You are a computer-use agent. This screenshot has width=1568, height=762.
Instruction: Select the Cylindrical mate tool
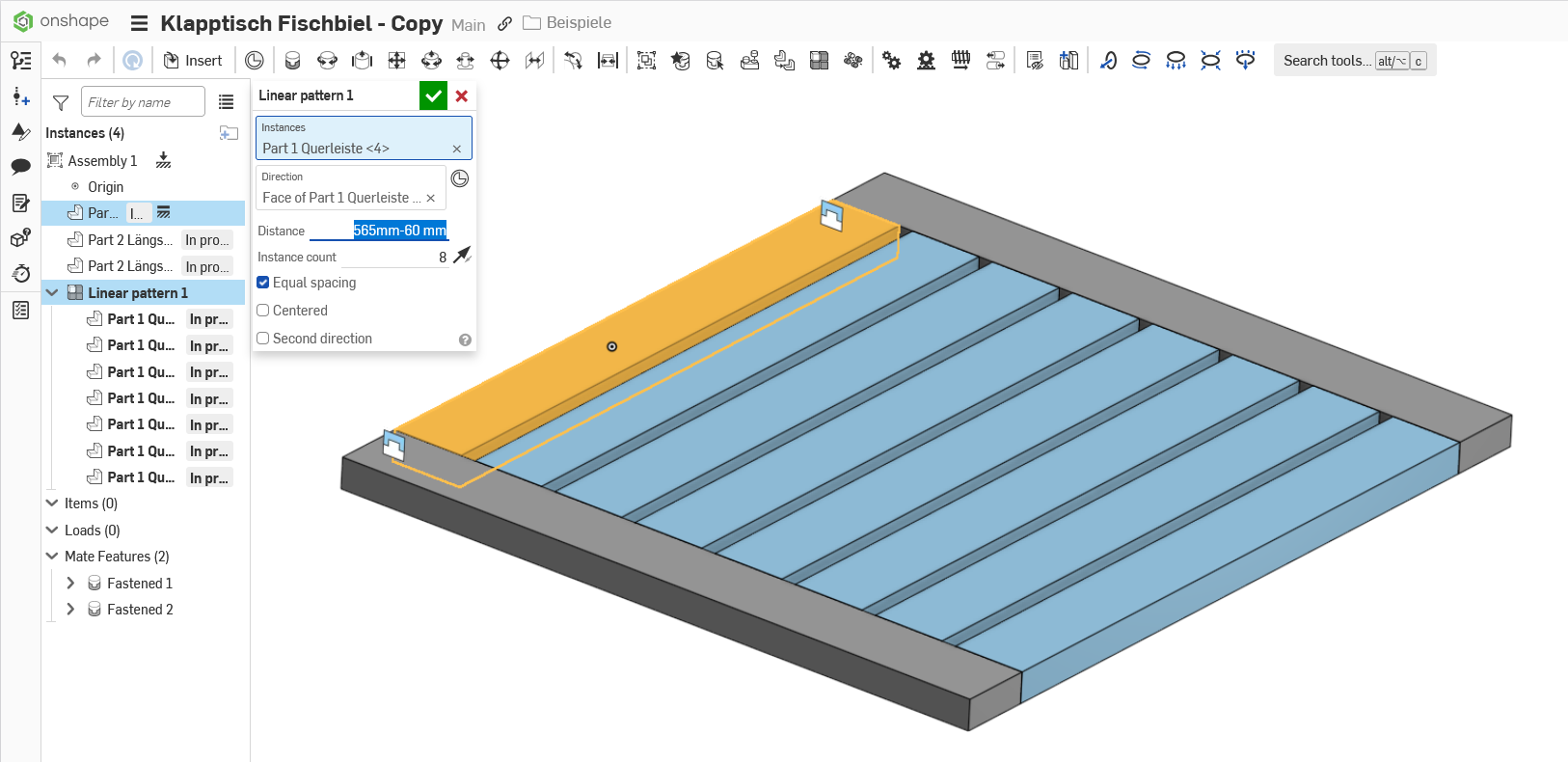pos(431,60)
